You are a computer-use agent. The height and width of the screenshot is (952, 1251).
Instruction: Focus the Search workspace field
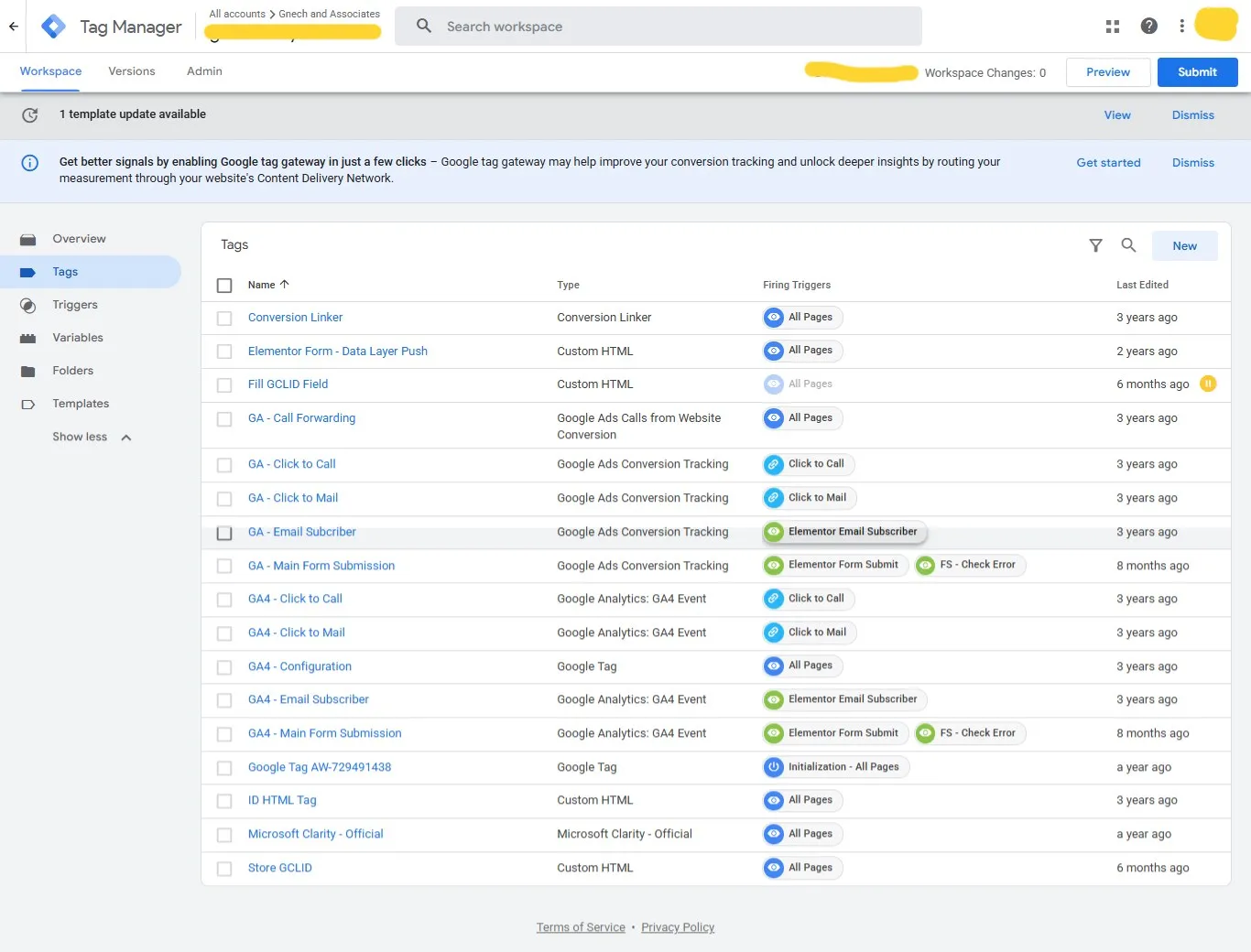[658, 27]
